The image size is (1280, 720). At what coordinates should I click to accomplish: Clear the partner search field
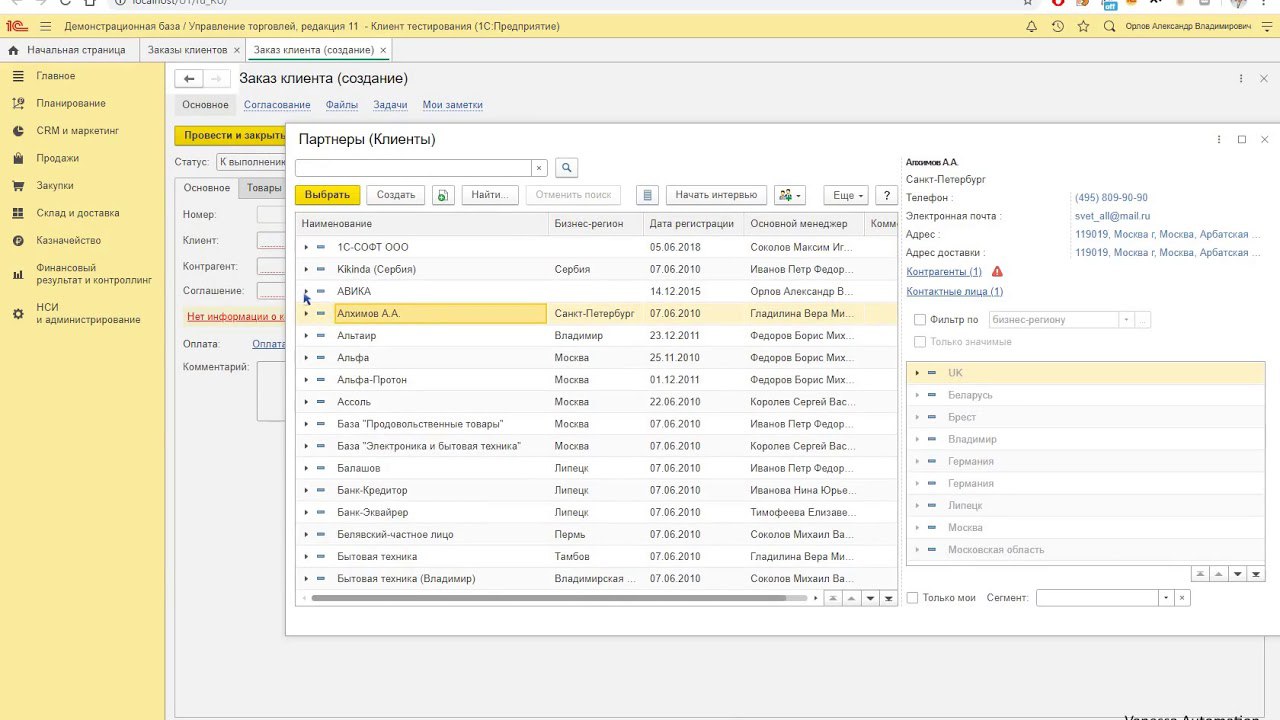point(539,168)
